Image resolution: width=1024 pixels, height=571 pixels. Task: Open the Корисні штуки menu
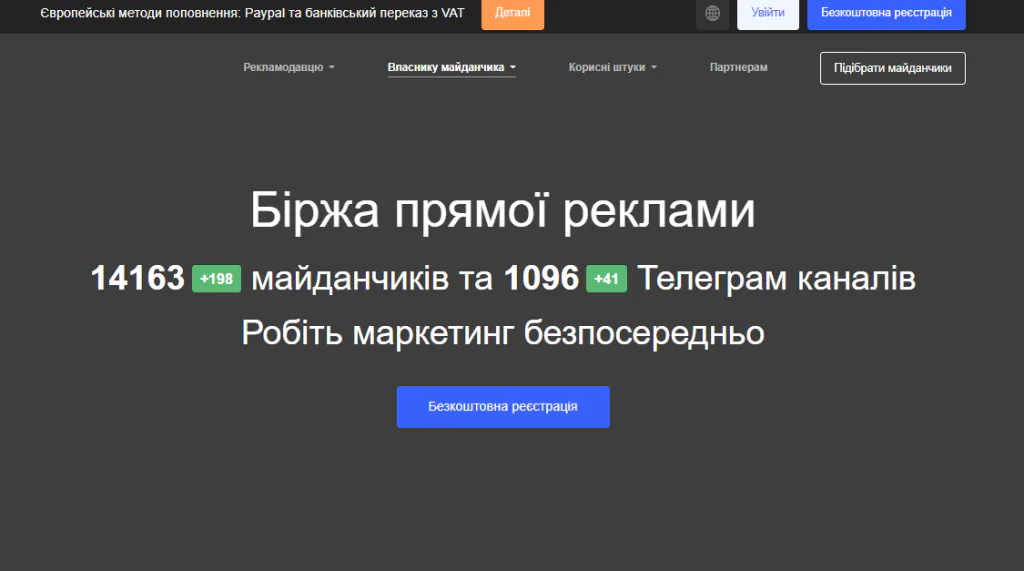[607, 67]
